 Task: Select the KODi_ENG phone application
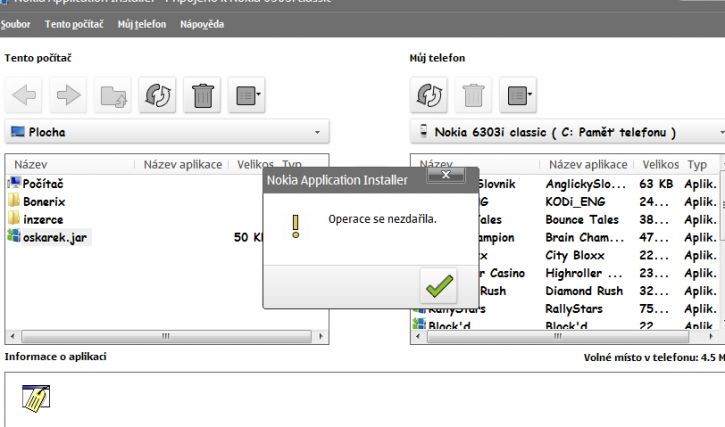[575, 202]
